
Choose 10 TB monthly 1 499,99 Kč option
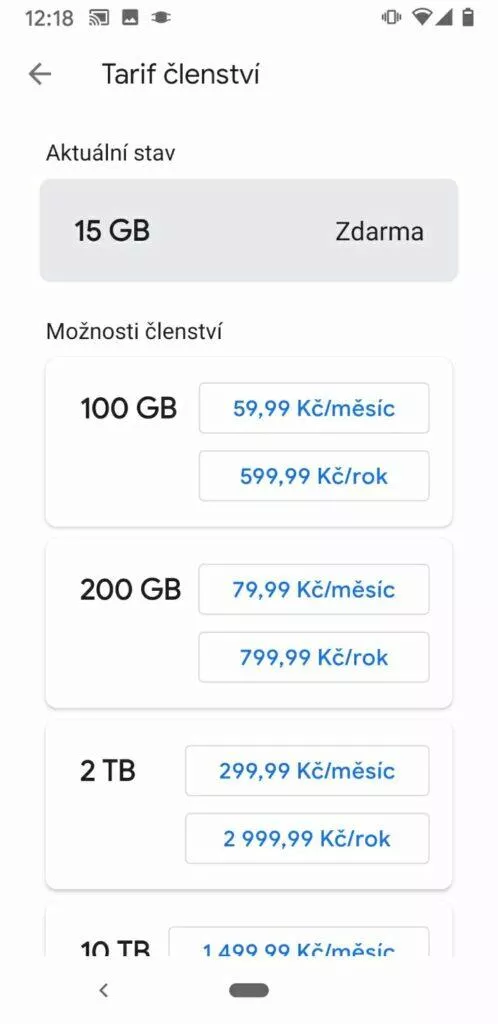pyautogui.click(x=299, y=942)
